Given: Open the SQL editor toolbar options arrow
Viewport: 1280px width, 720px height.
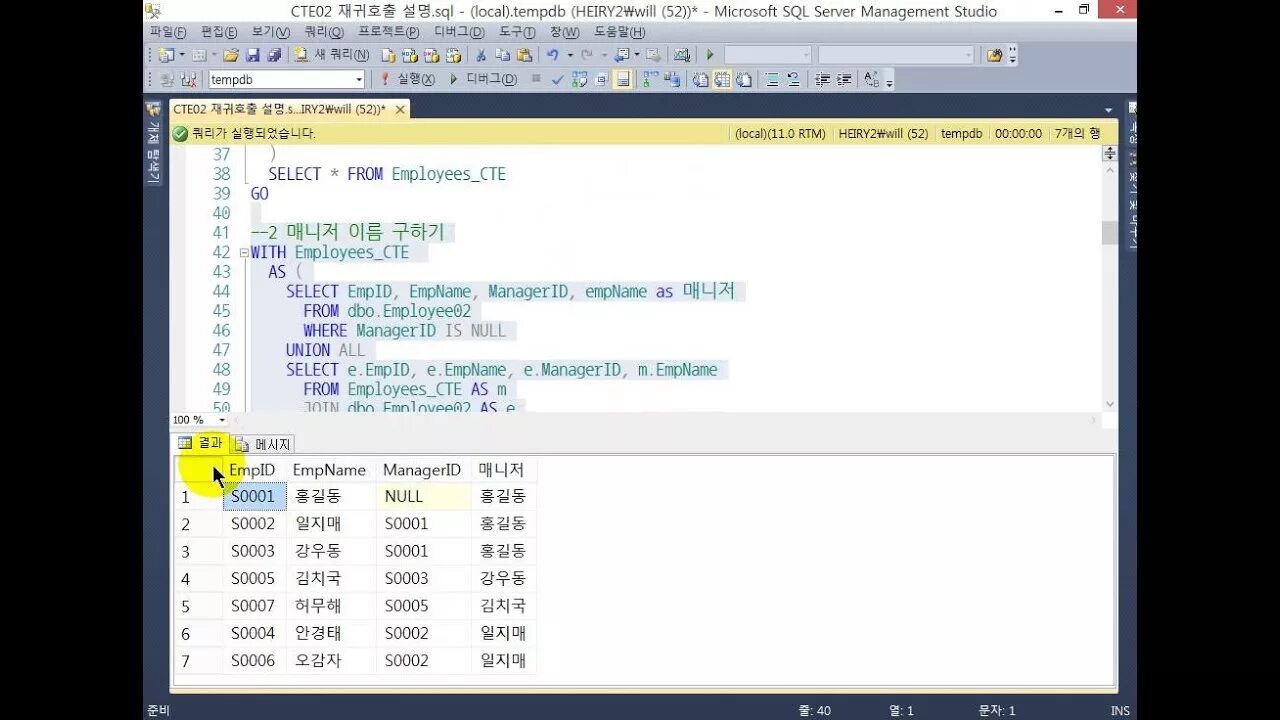Looking at the screenshot, I should tap(889, 81).
